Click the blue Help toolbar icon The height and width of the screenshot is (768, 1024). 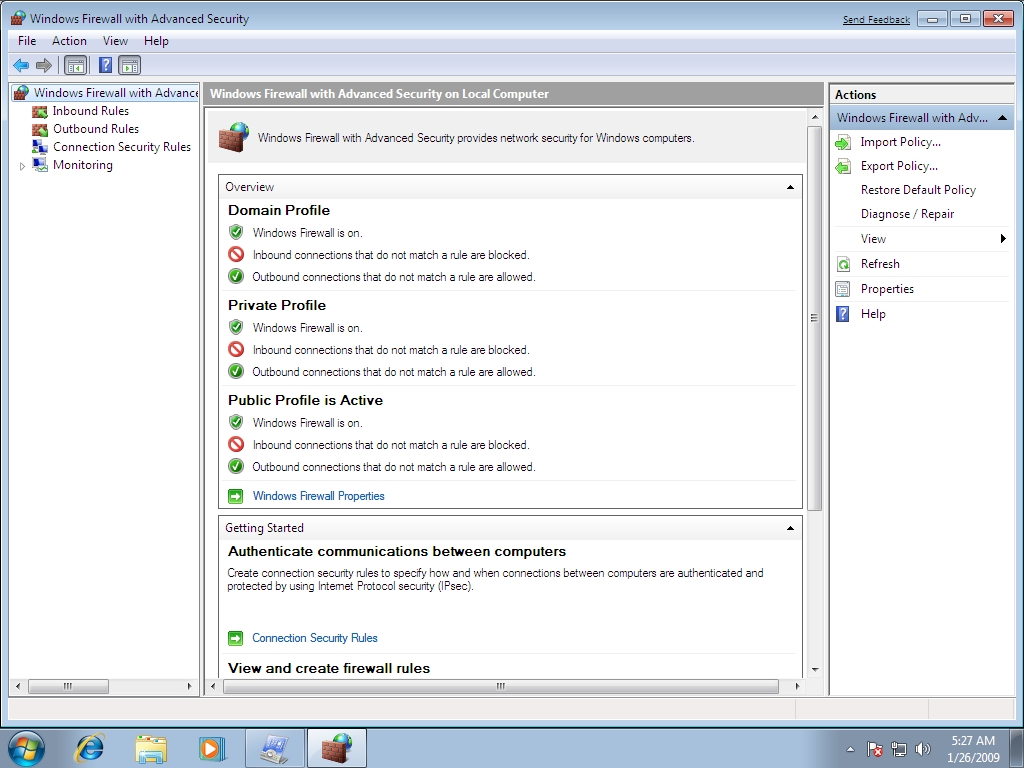click(105, 66)
